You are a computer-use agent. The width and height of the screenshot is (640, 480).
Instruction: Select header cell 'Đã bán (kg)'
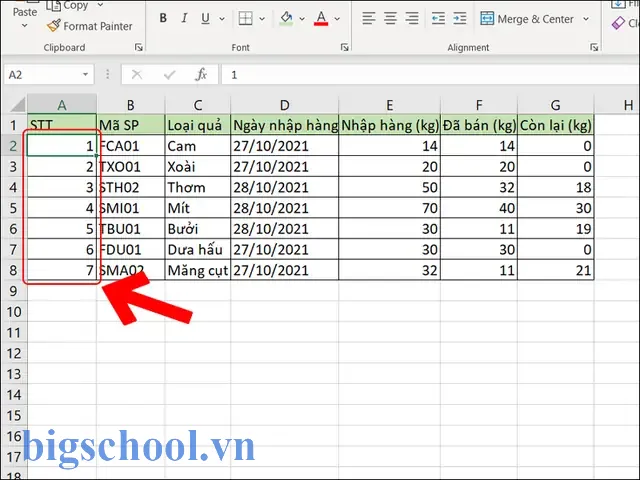[479, 125]
